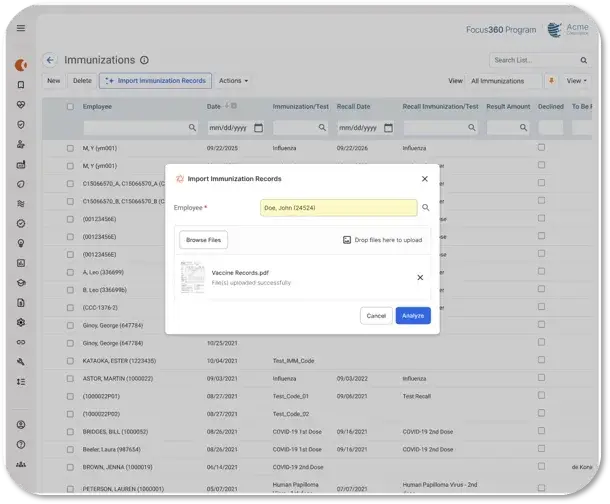Image resolution: width=610 pixels, height=504 pixels.
Task: Sort by the Employee column header
Action: point(97,107)
